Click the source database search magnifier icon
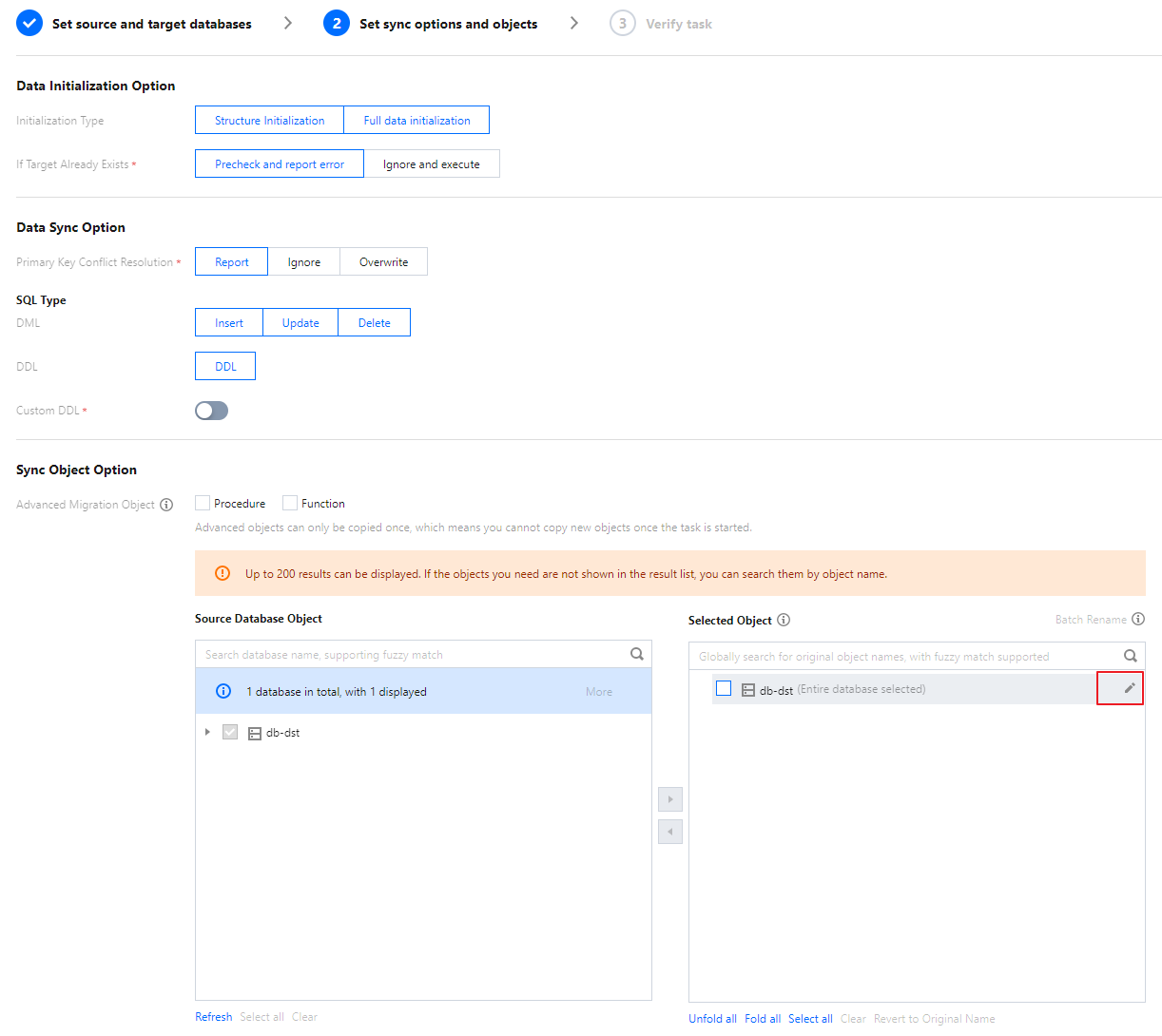The image size is (1162, 1036). click(636, 654)
